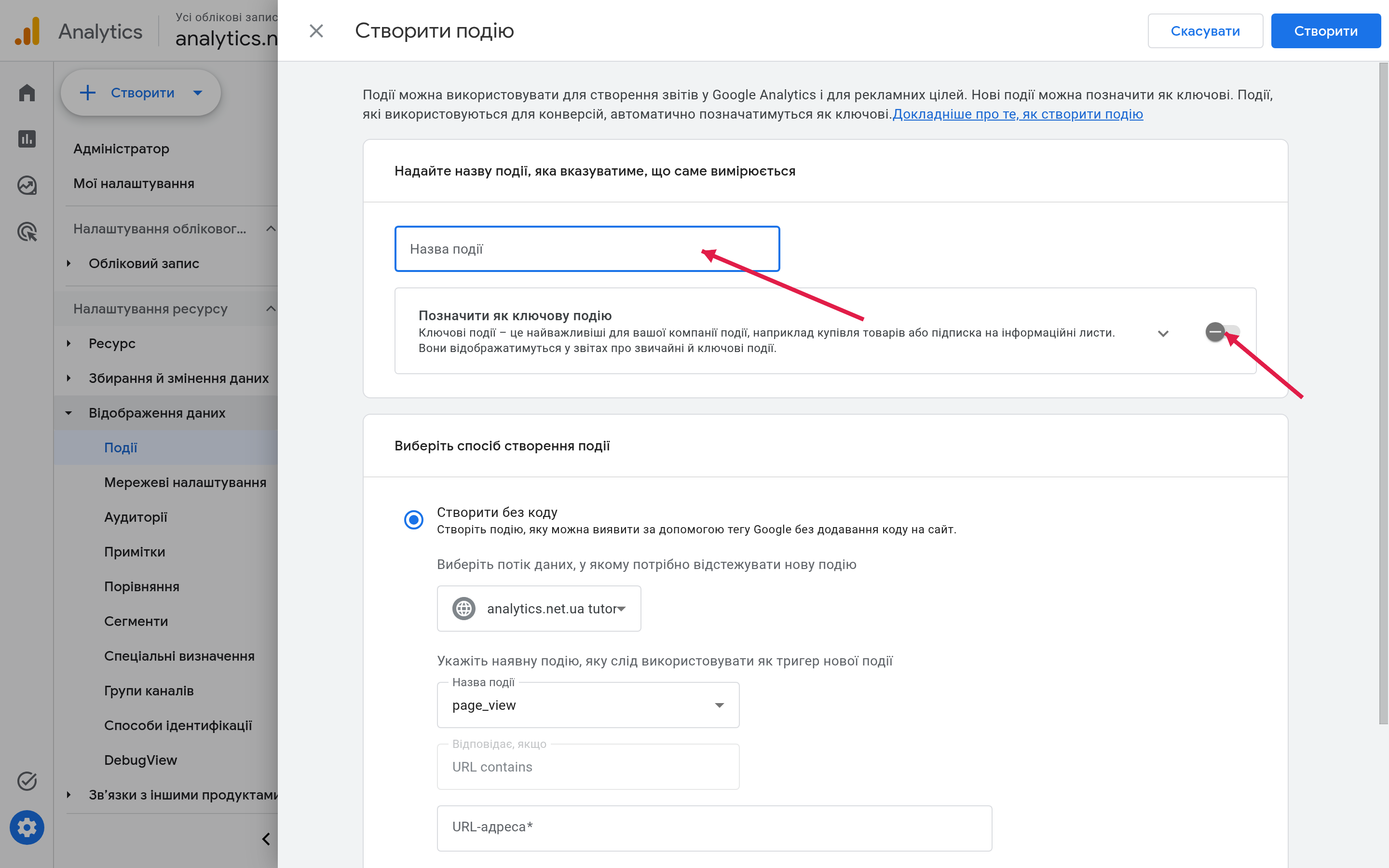Close the Створити подію panel with X
This screenshot has width=1389, height=868.
pyautogui.click(x=316, y=31)
